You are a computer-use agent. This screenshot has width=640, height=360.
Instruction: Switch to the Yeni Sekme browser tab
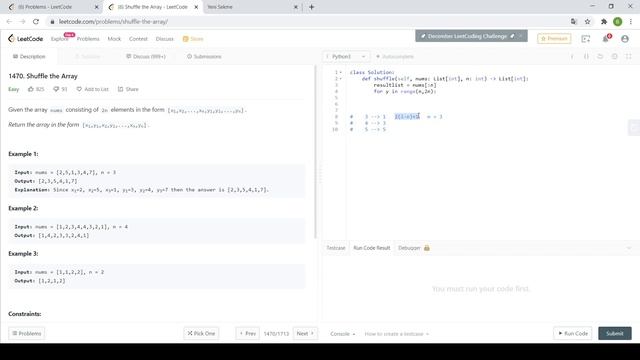tap(252, 7)
